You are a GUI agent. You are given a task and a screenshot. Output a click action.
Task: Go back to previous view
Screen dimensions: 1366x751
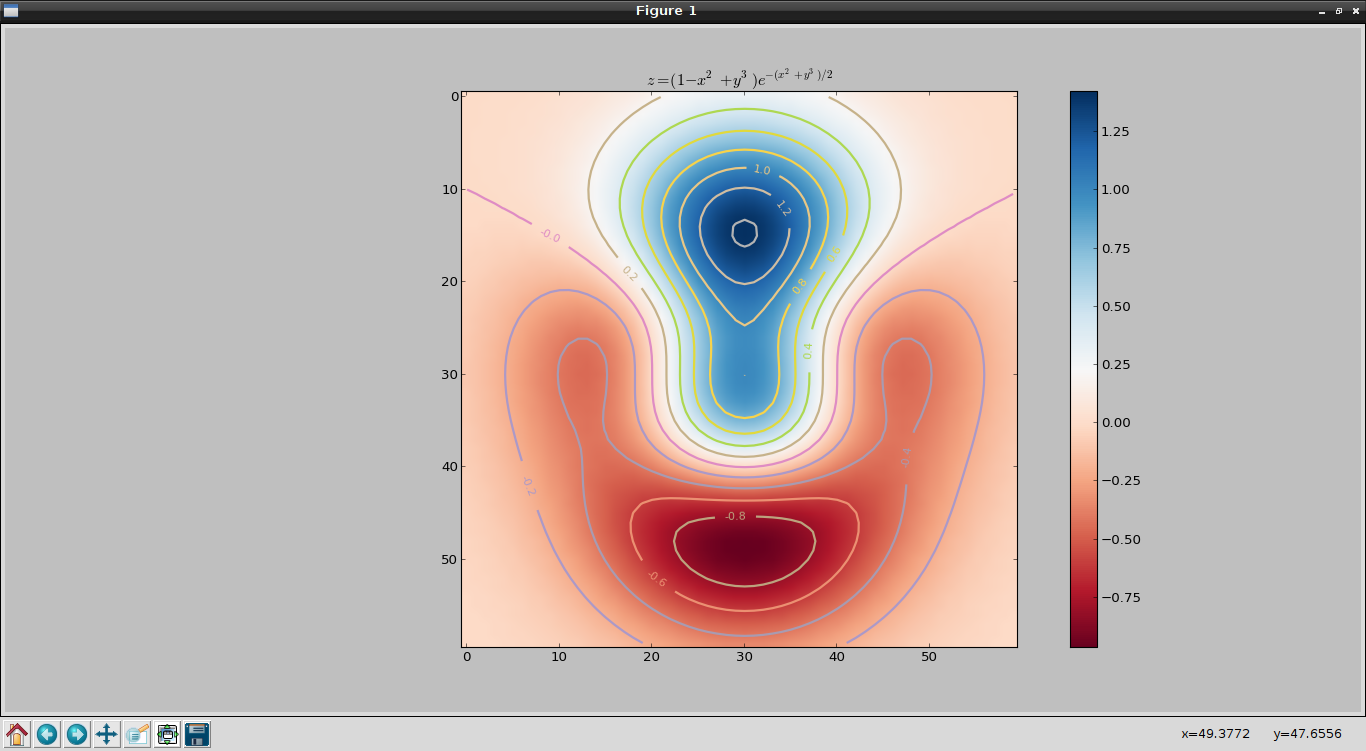47,734
